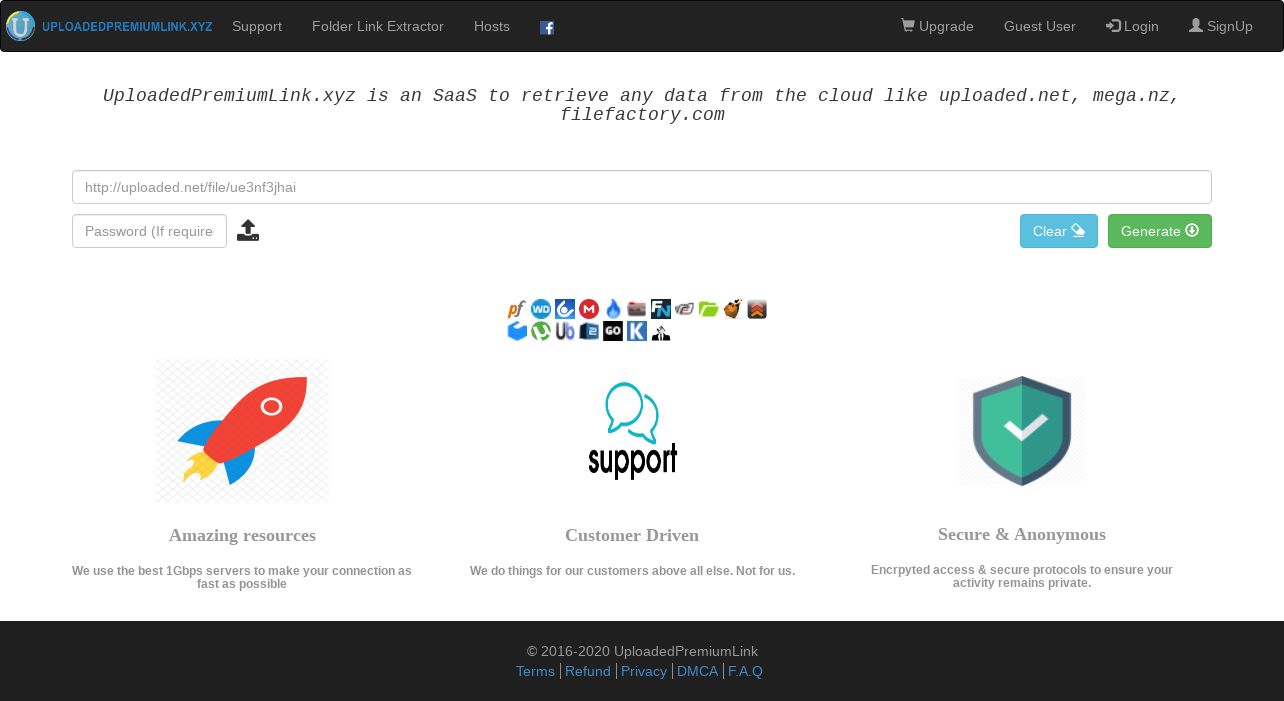Click the 'Amazing resources' heading
The height and width of the screenshot is (701, 1284).
coord(242,535)
